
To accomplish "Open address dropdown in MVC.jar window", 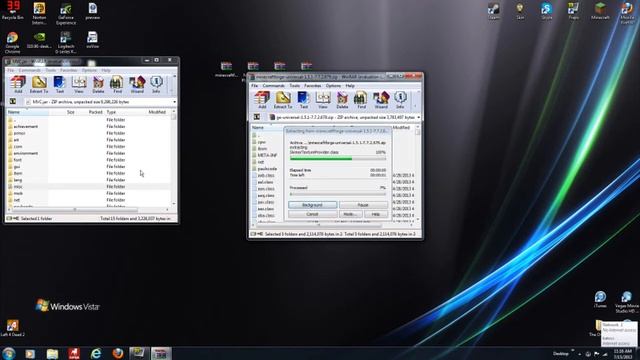I will 174,102.
